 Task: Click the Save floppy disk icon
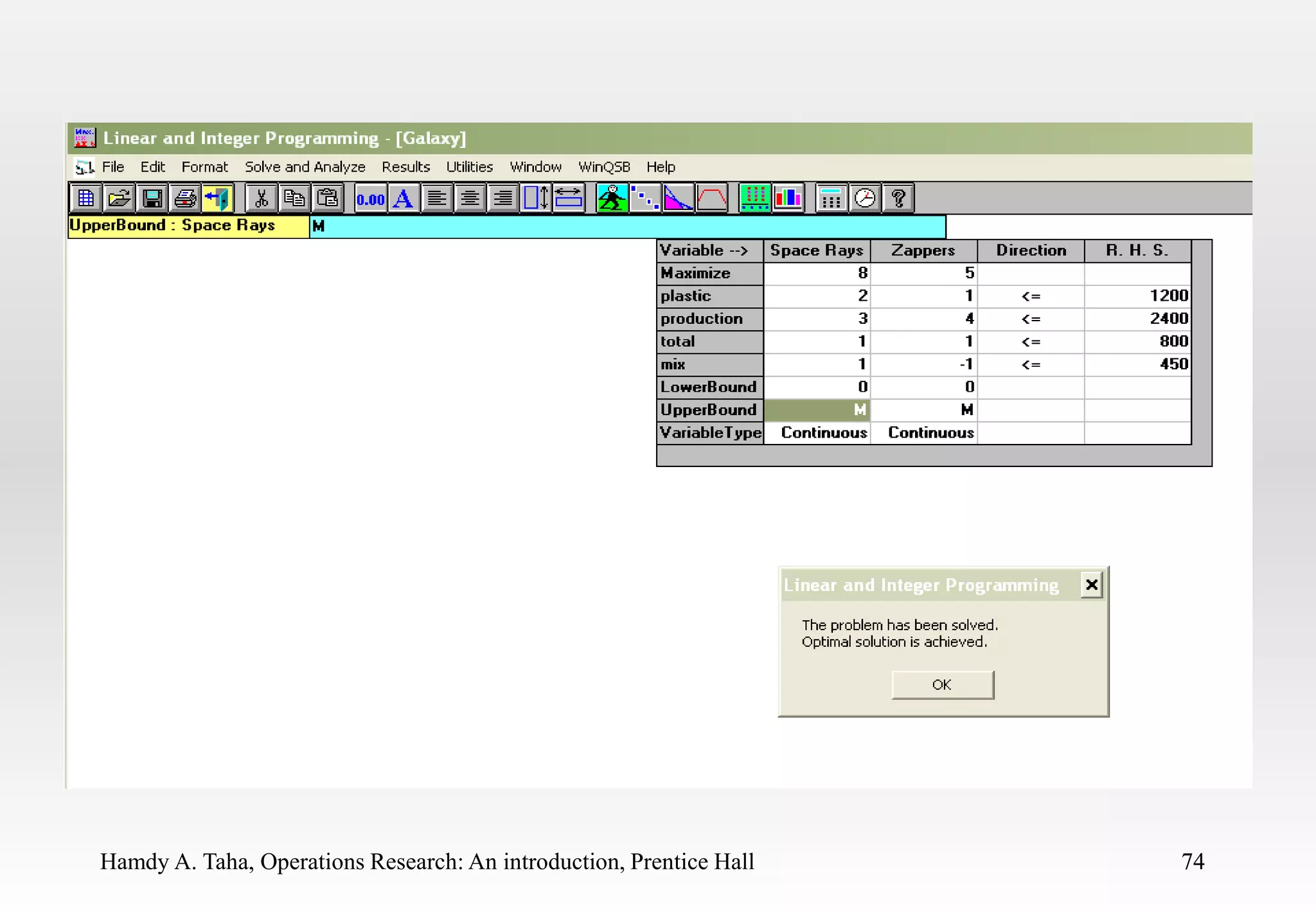tap(152, 199)
